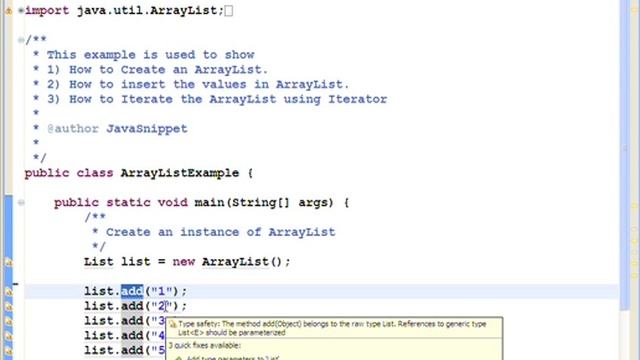Click the comment "2) How to insert the values in ArrayList."

pos(198,84)
